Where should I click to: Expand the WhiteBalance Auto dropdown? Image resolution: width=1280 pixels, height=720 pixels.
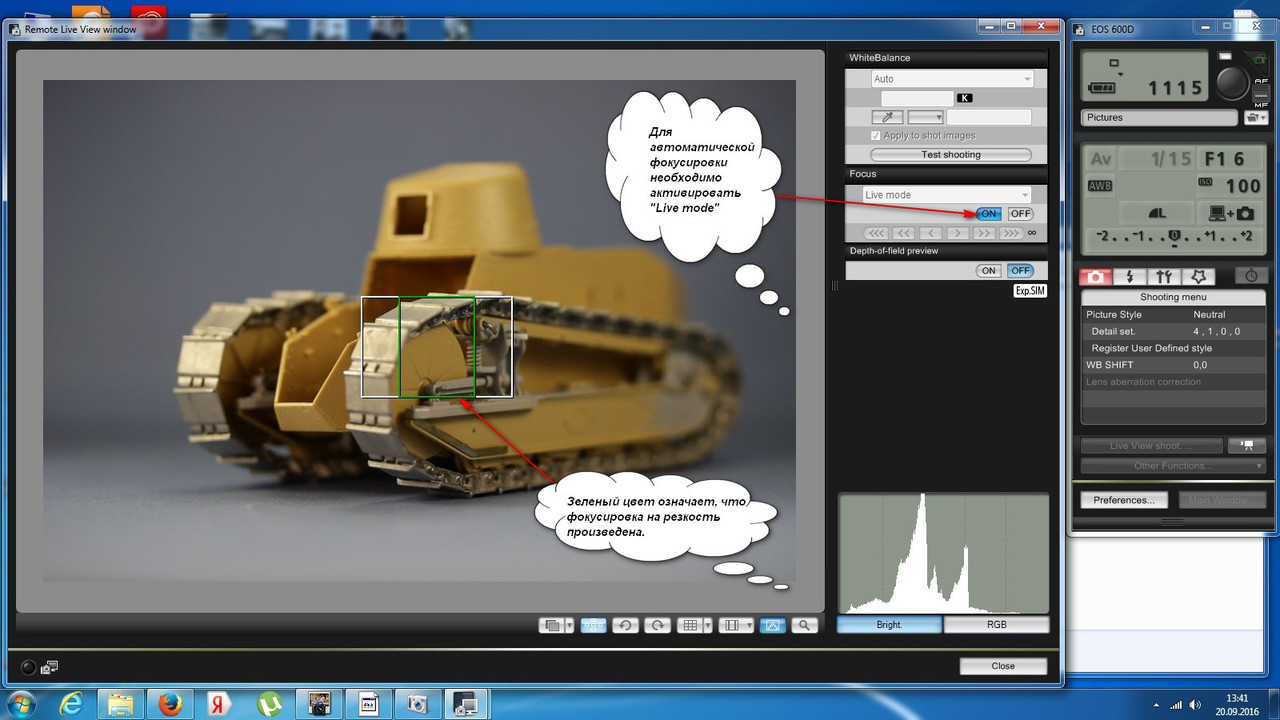click(952, 79)
